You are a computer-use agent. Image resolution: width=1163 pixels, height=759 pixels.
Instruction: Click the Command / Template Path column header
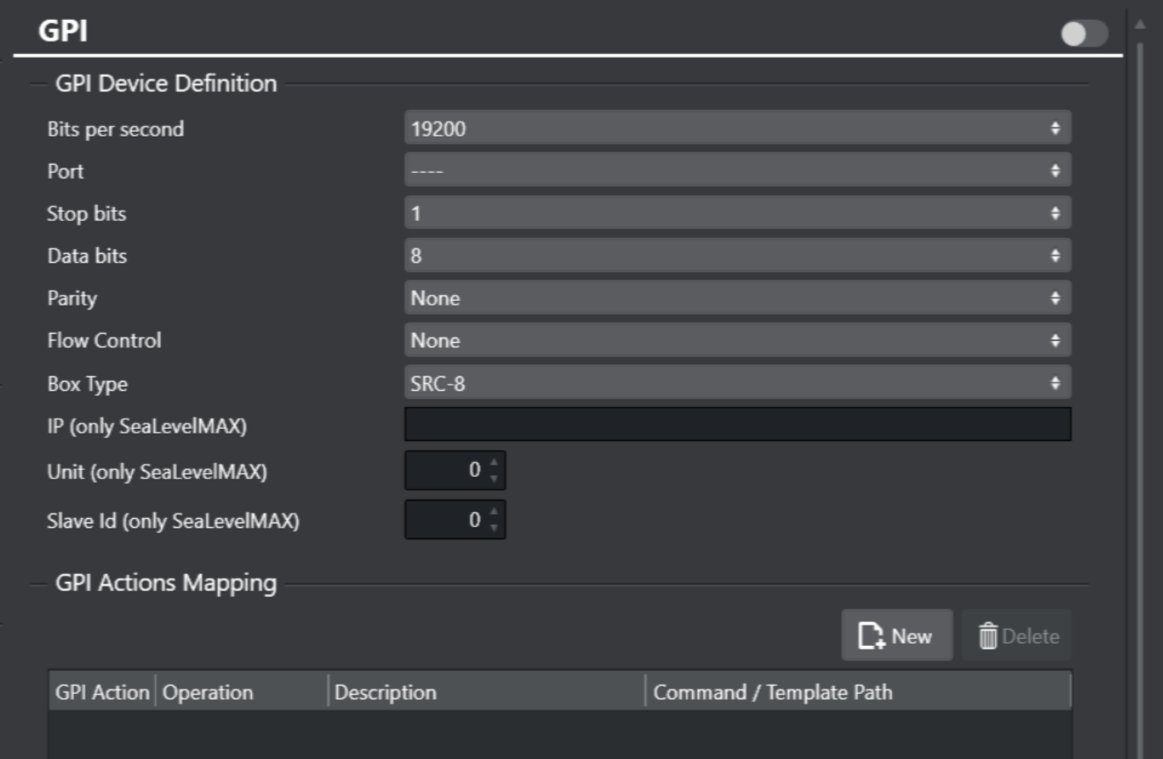tap(857, 692)
